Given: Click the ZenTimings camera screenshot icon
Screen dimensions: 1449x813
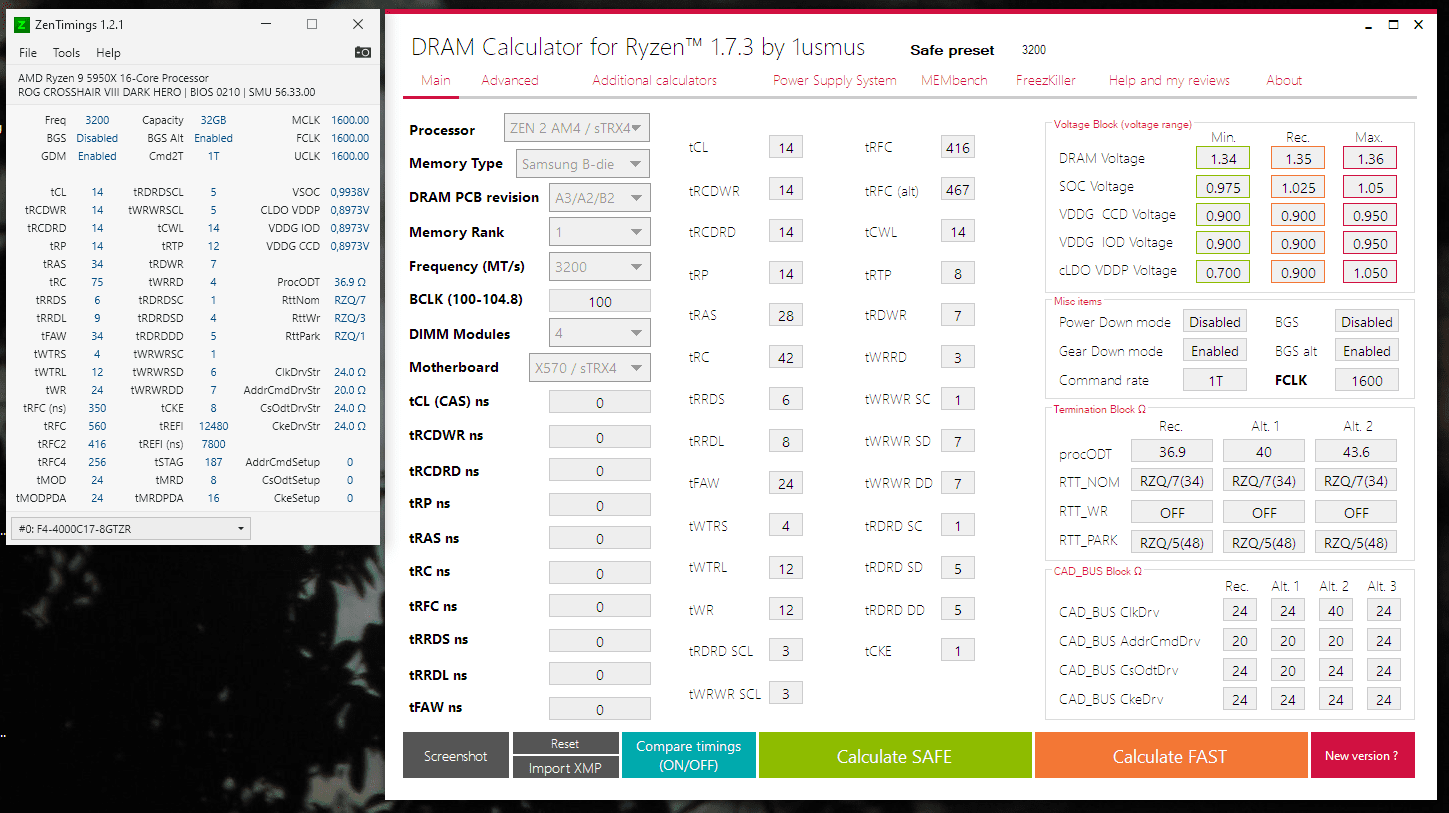Looking at the screenshot, I should 362,52.
